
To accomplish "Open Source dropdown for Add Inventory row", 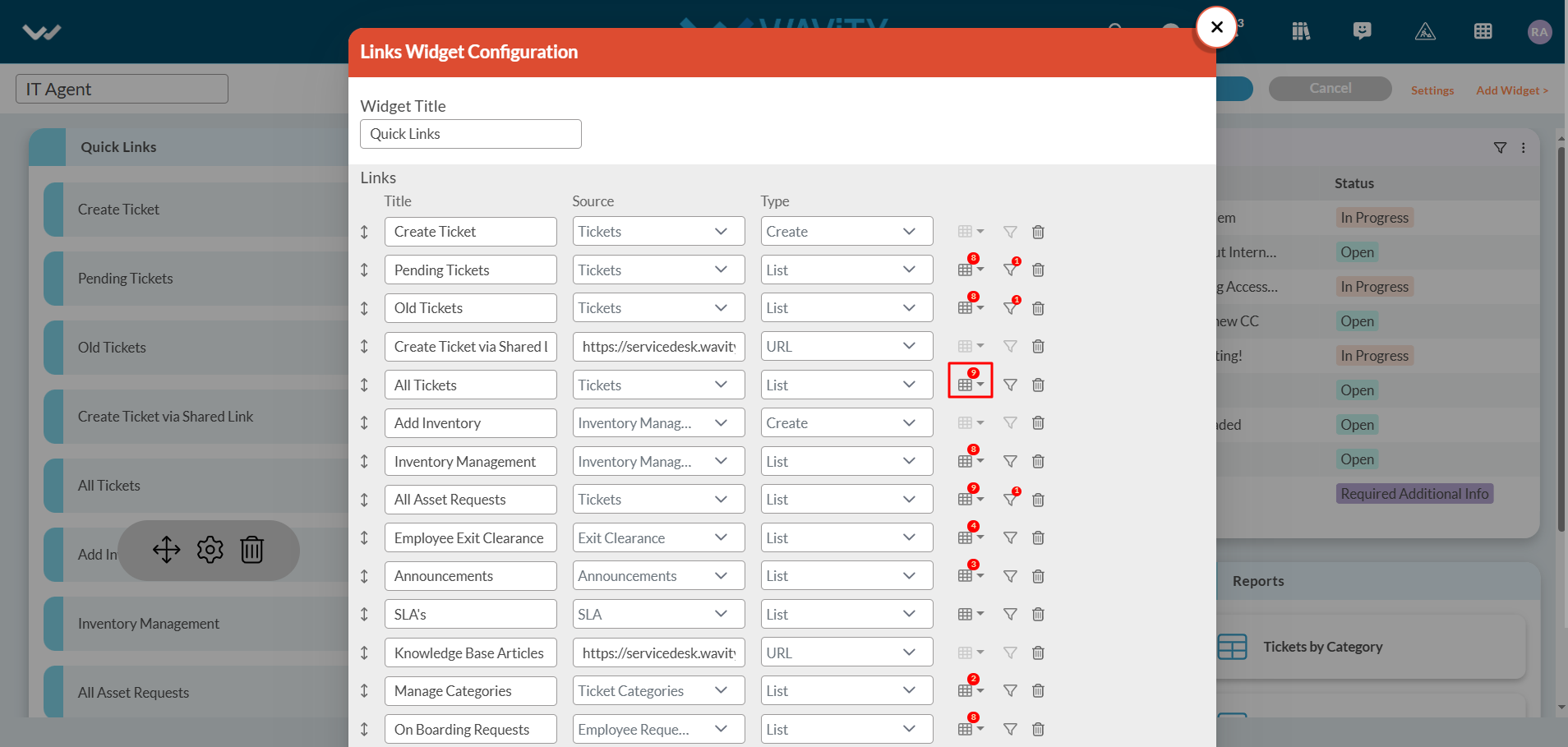I will click(658, 423).
